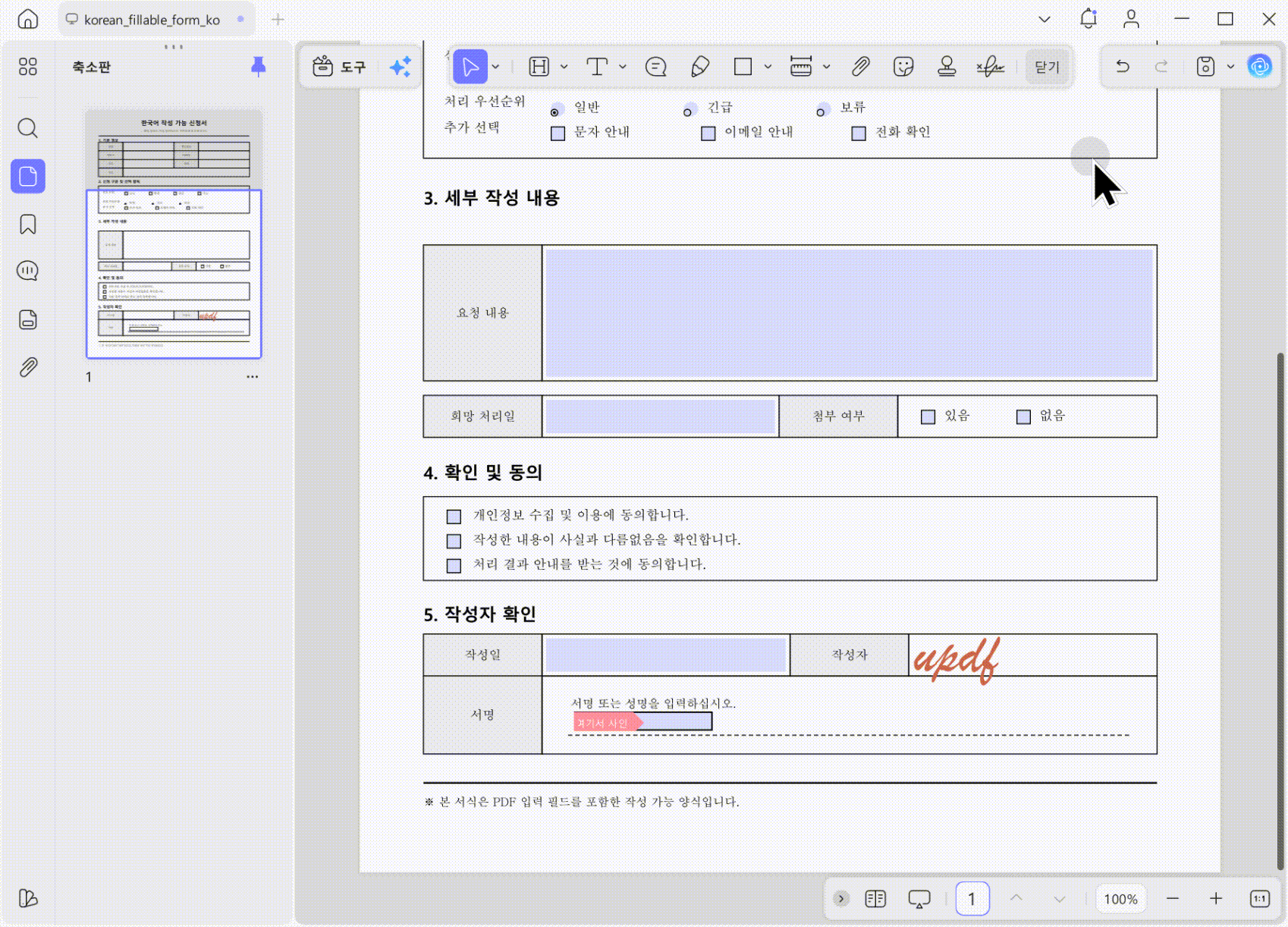Start slideshow presentation mode
1288x927 pixels.
919,899
